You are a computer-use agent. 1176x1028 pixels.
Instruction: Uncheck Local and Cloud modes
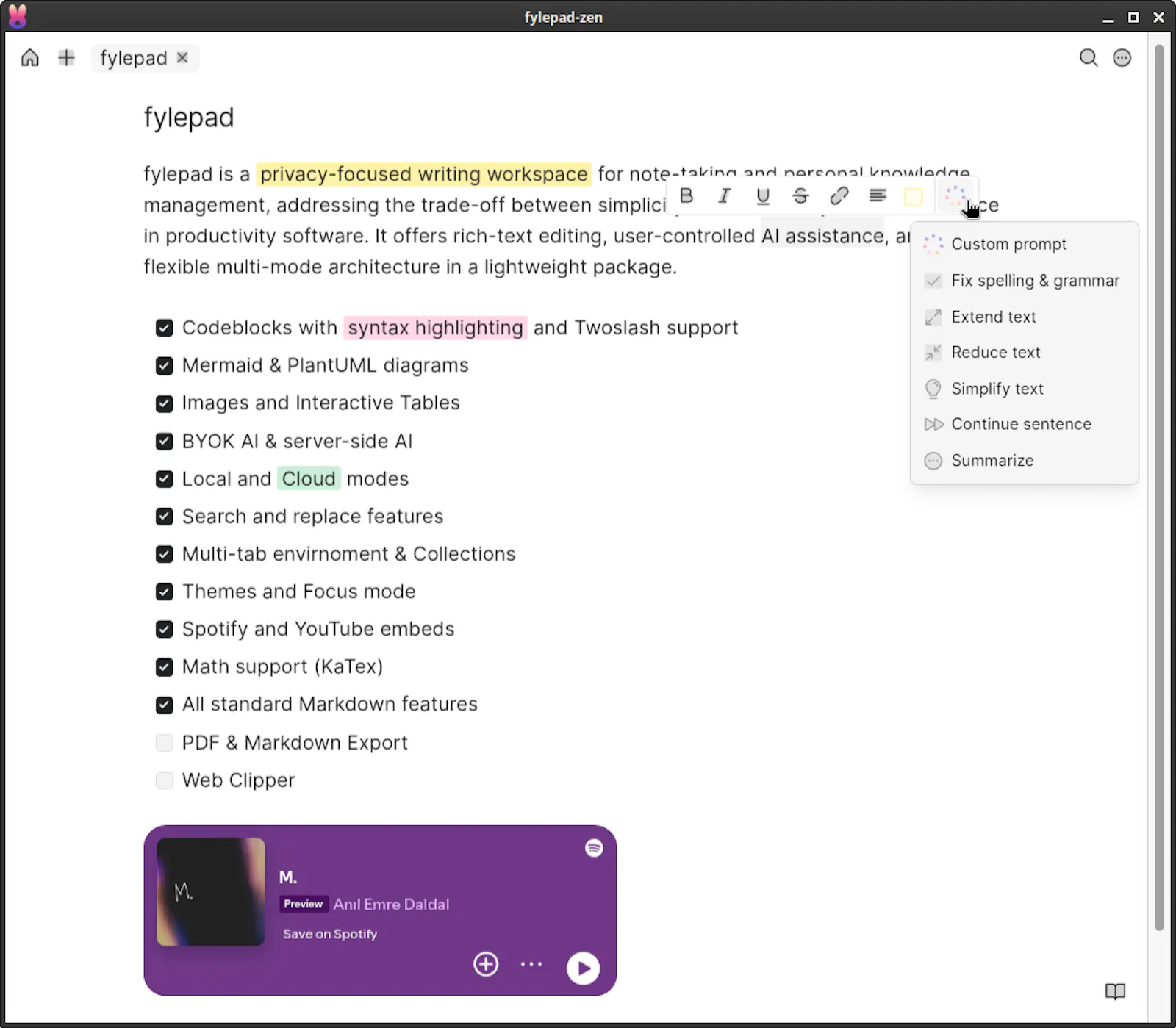(165, 479)
